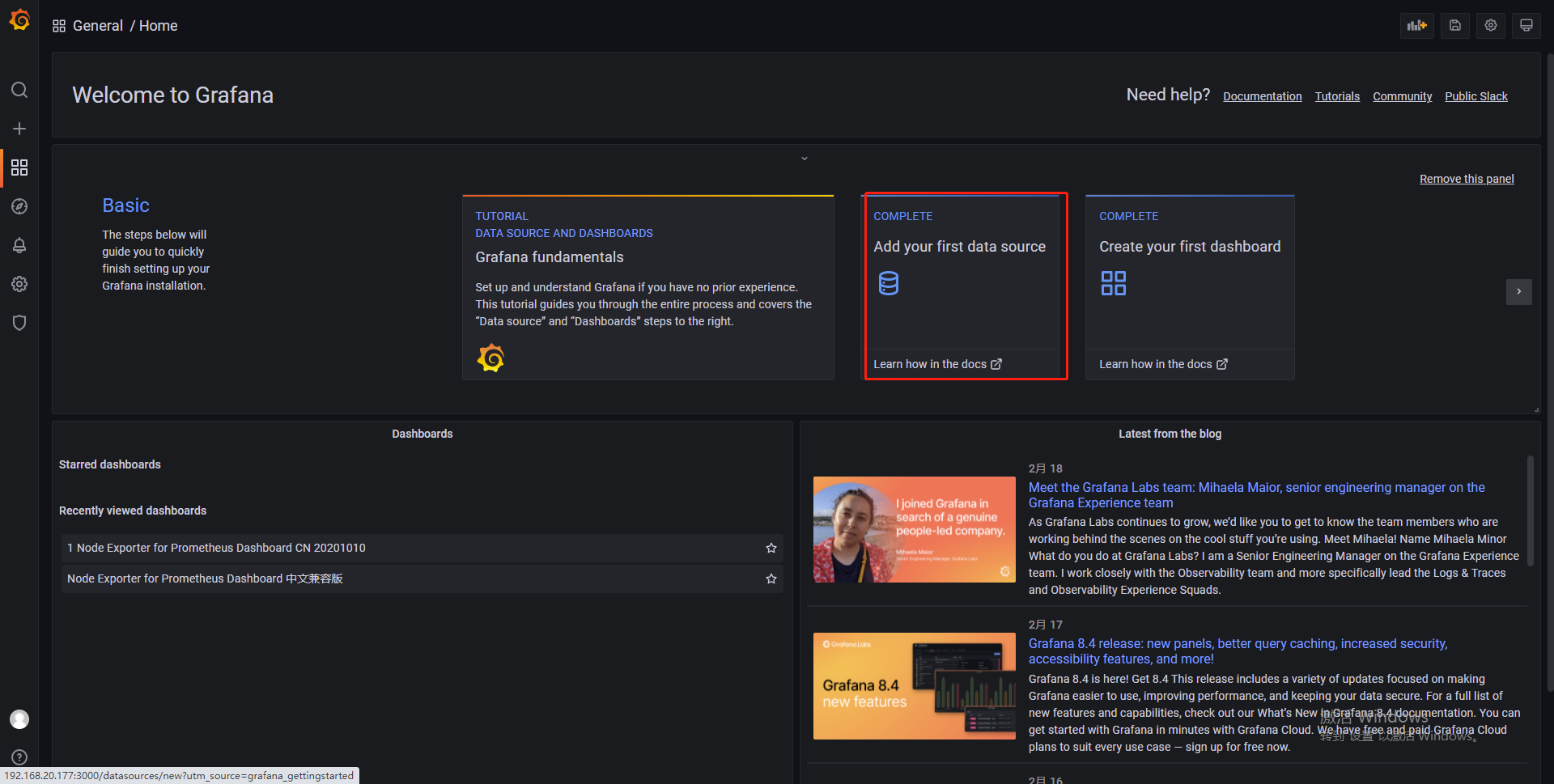Viewport: 1554px width, 784px height.
Task: Open the Configuration gear in sidebar
Action: tap(19, 284)
